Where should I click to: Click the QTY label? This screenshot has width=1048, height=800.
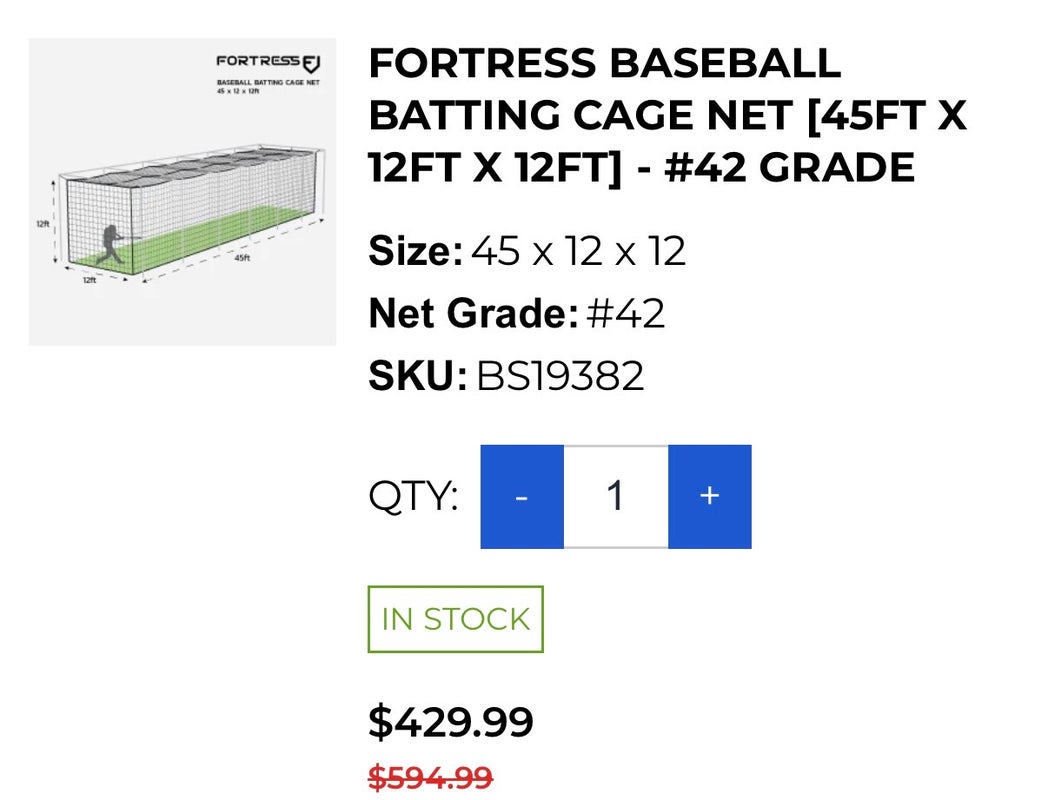pyautogui.click(x=413, y=497)
